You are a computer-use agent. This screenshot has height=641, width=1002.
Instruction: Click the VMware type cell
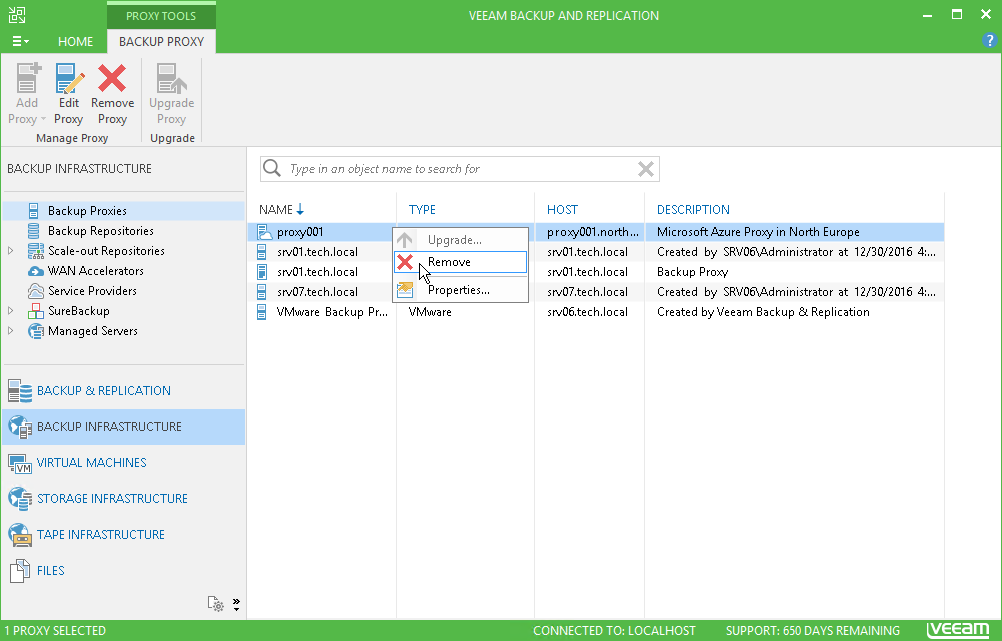coord(430,312)
